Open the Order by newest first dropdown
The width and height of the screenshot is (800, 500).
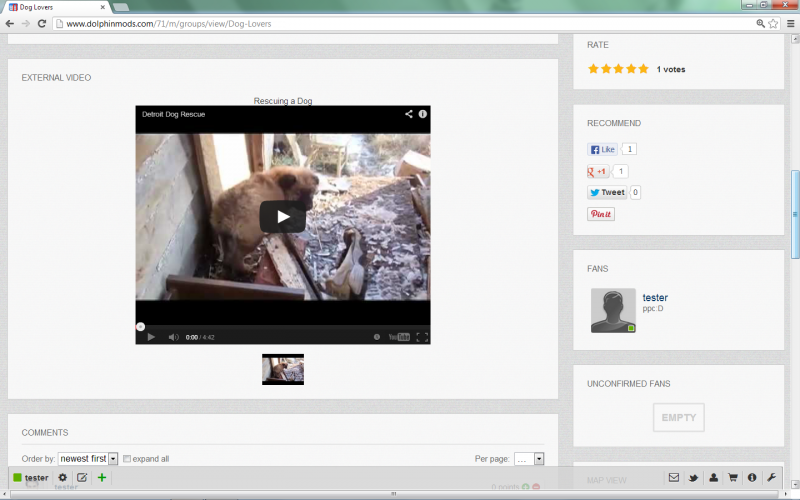pyautogui.click(x=88, y=459)
